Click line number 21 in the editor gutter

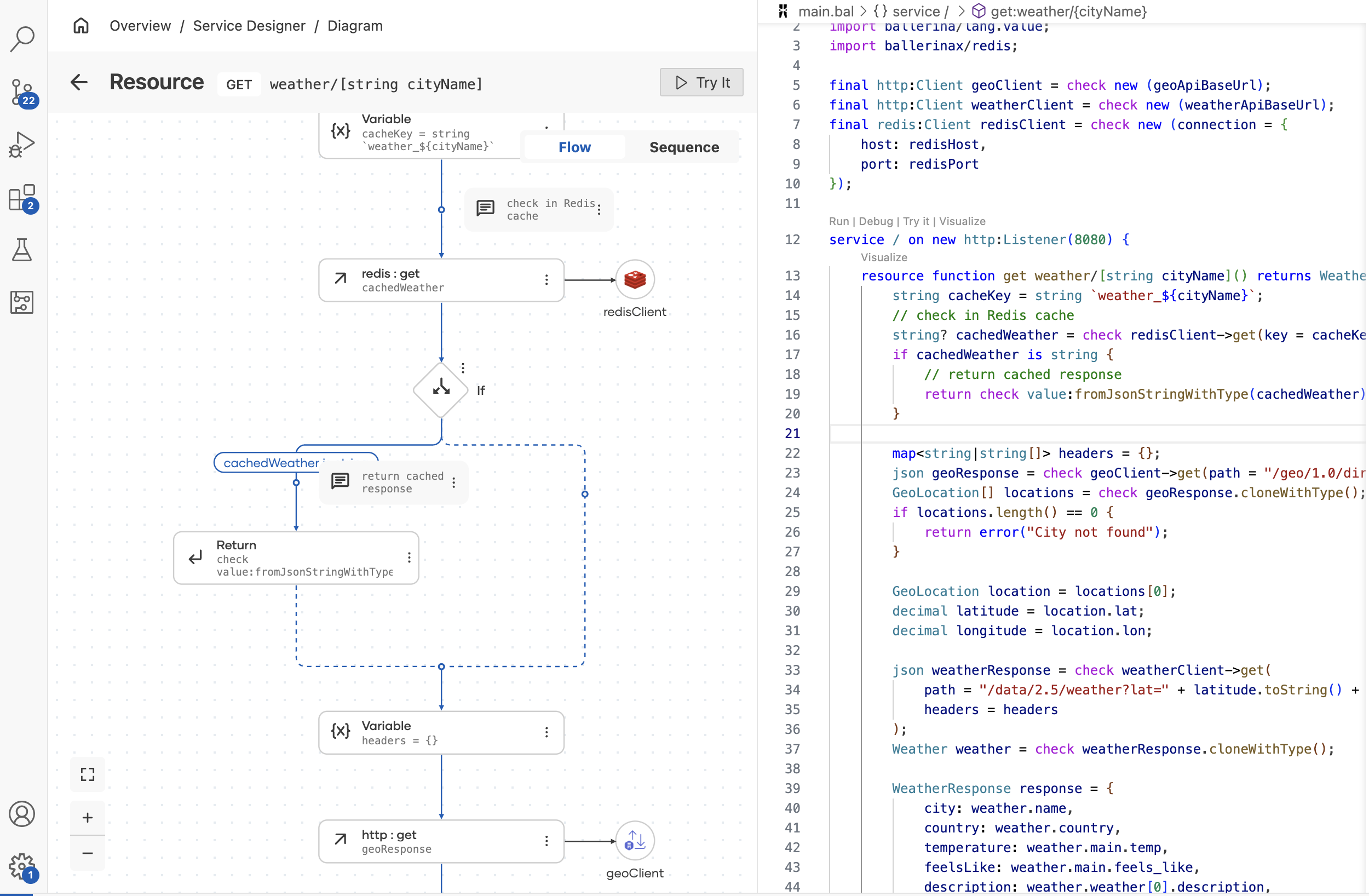click(x=792, y=433)
